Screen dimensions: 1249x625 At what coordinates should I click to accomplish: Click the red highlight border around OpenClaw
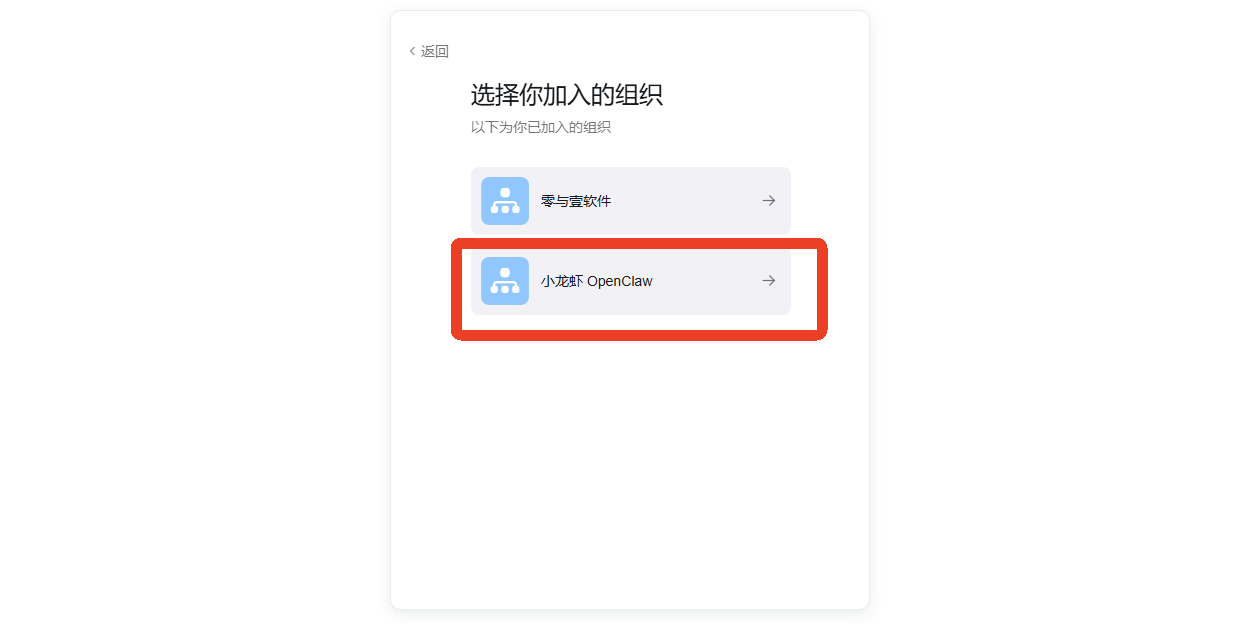[639, 243]
